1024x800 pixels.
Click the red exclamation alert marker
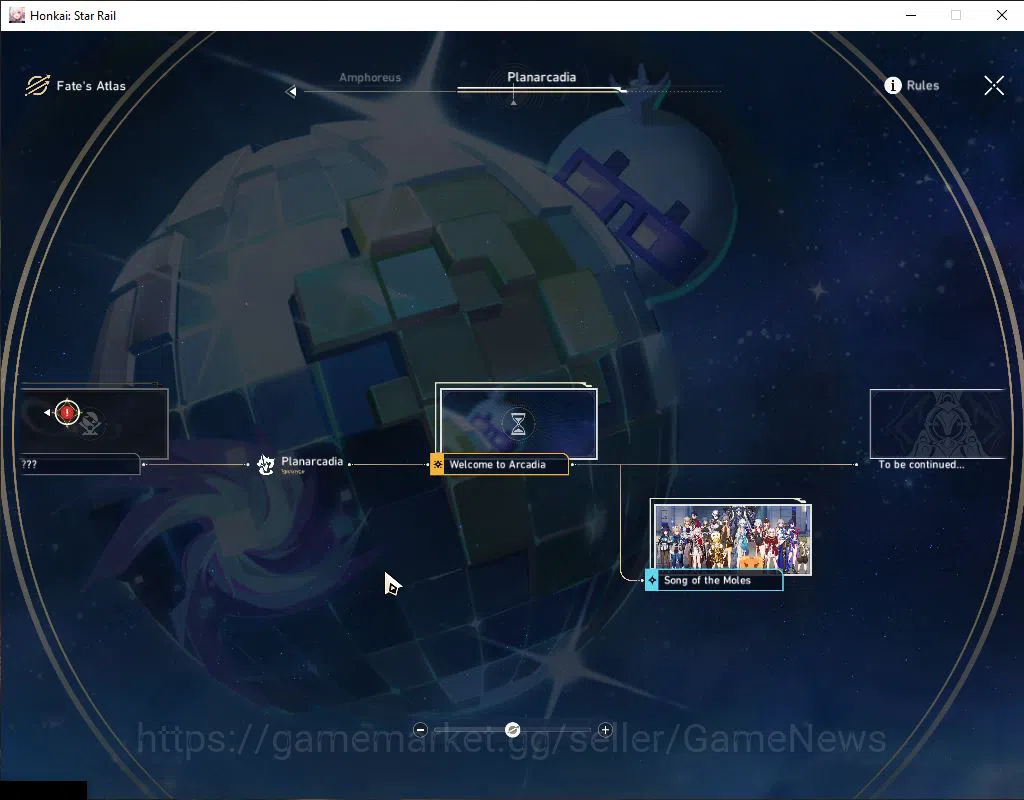coord(67,413)
